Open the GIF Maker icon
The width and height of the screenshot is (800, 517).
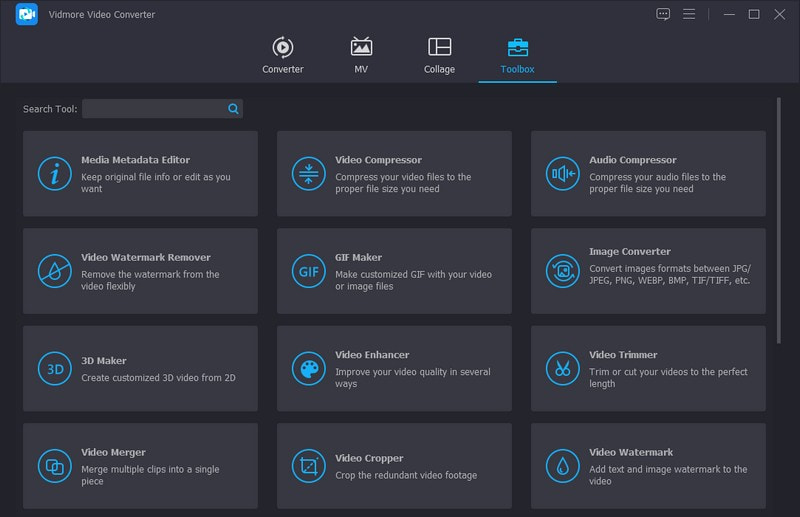tap(309, 271)
